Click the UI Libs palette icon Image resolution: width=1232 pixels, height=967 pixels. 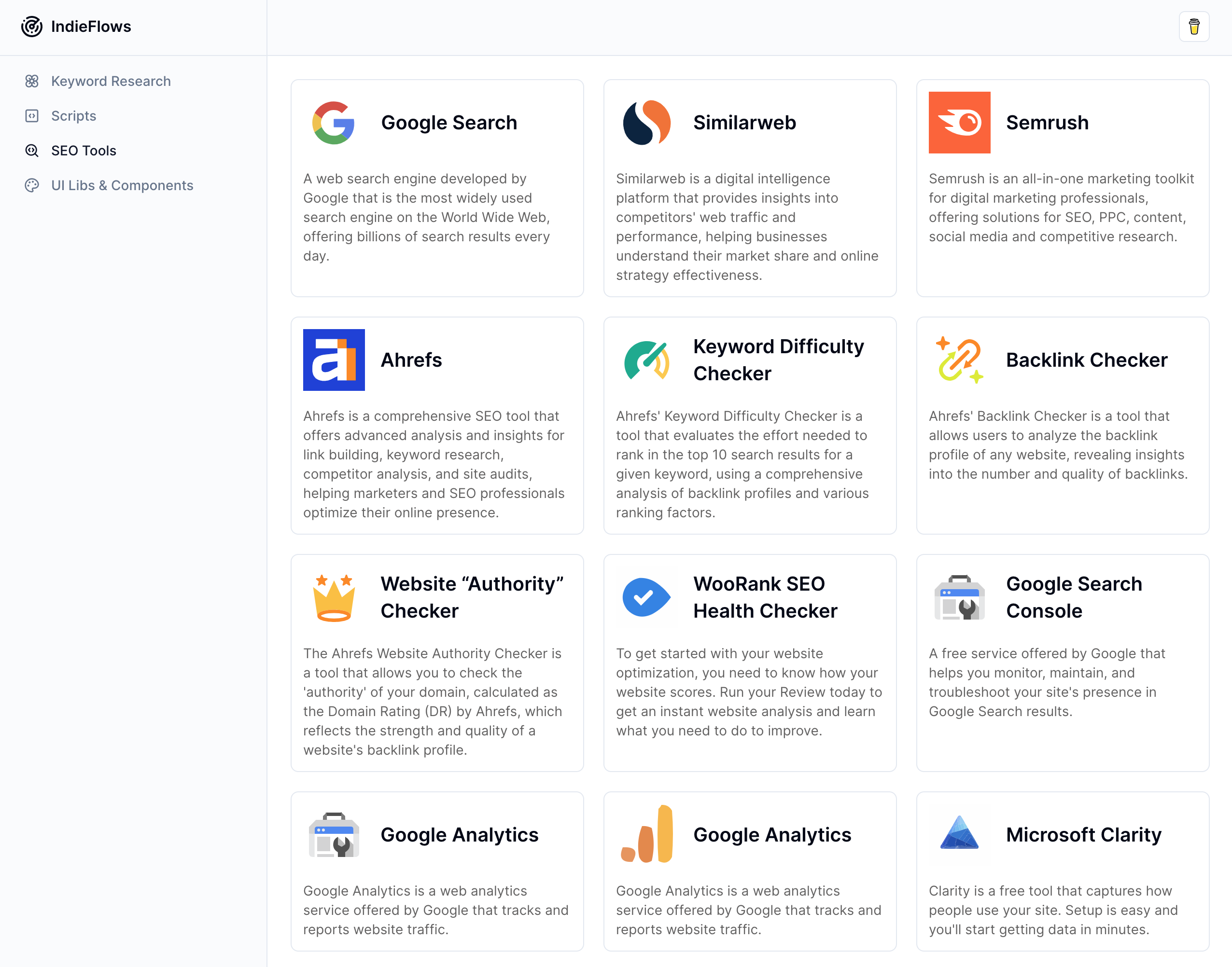pyautogui.click(x=32, y=185)
